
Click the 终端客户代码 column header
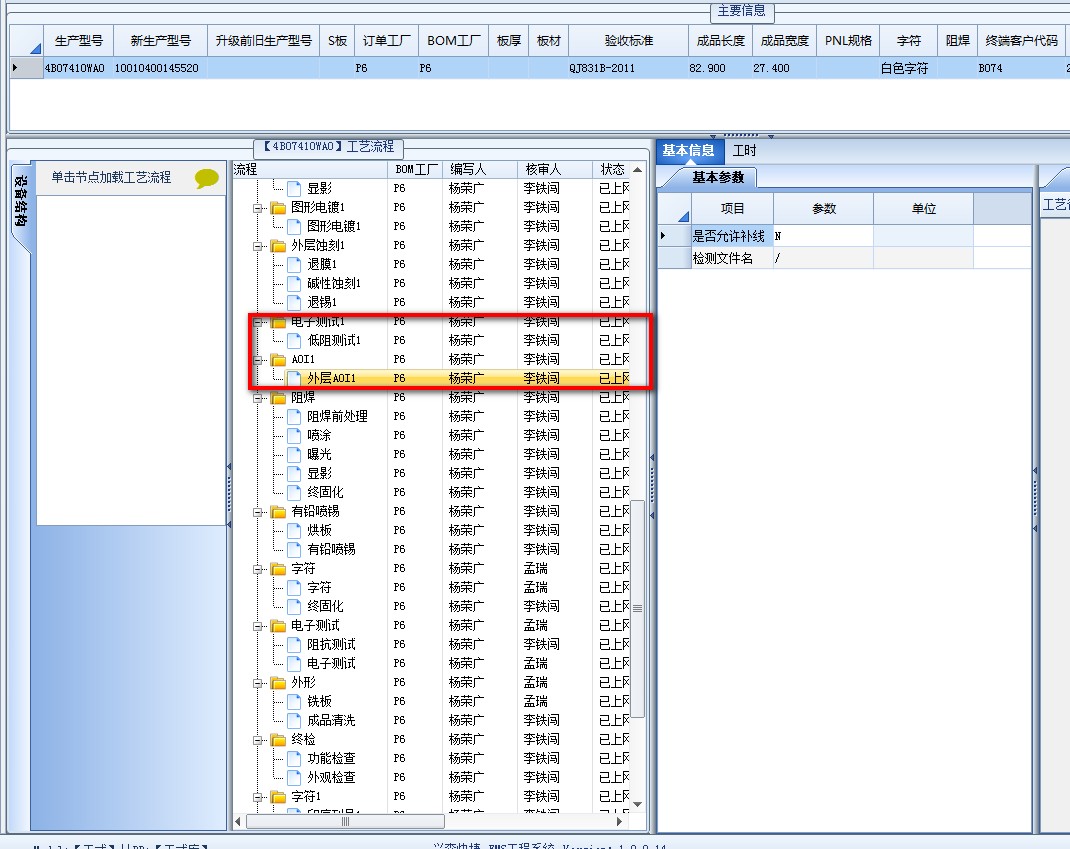point(1021,41)
